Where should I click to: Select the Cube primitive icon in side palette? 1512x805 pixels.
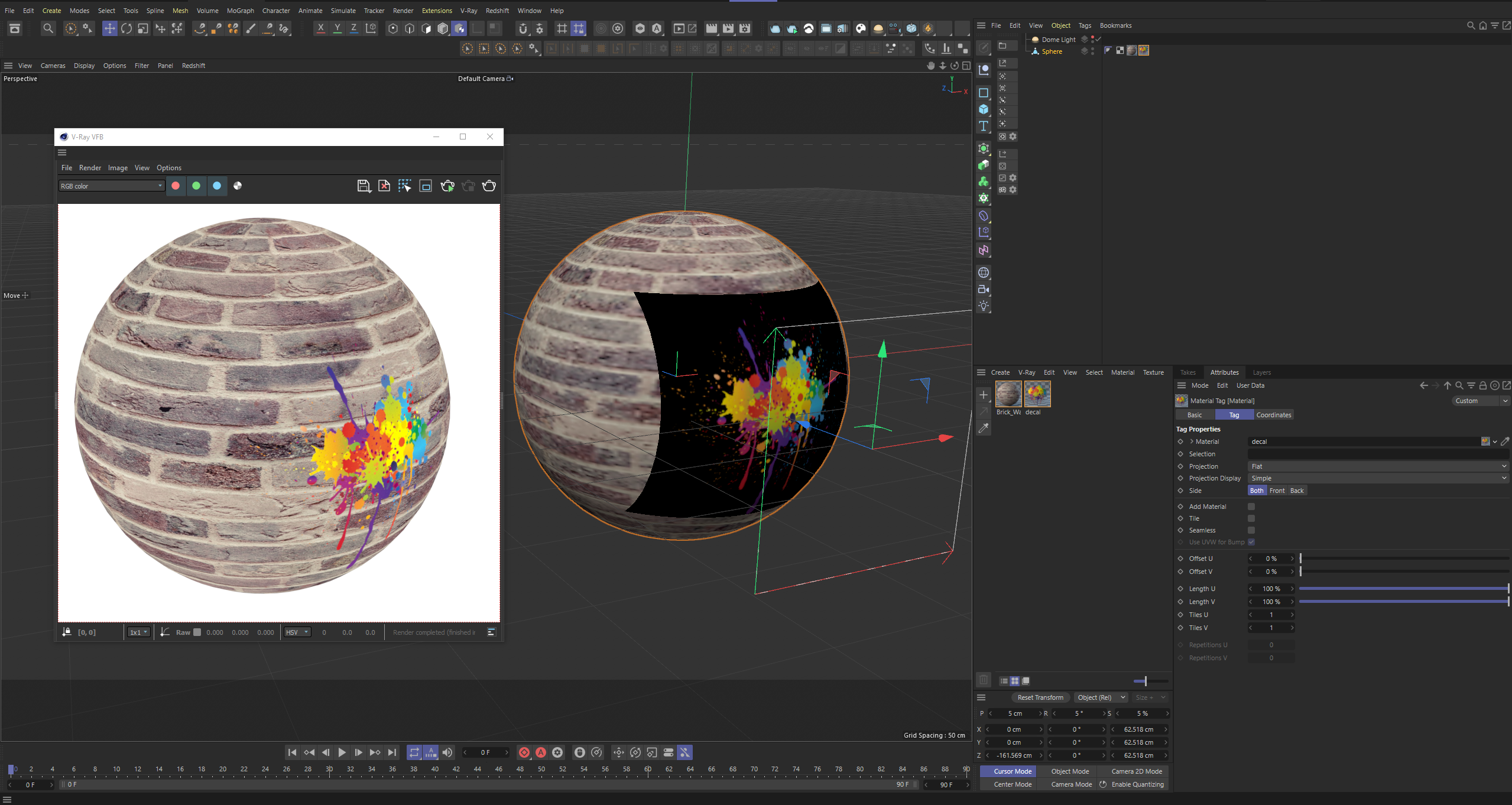[984, 109]
